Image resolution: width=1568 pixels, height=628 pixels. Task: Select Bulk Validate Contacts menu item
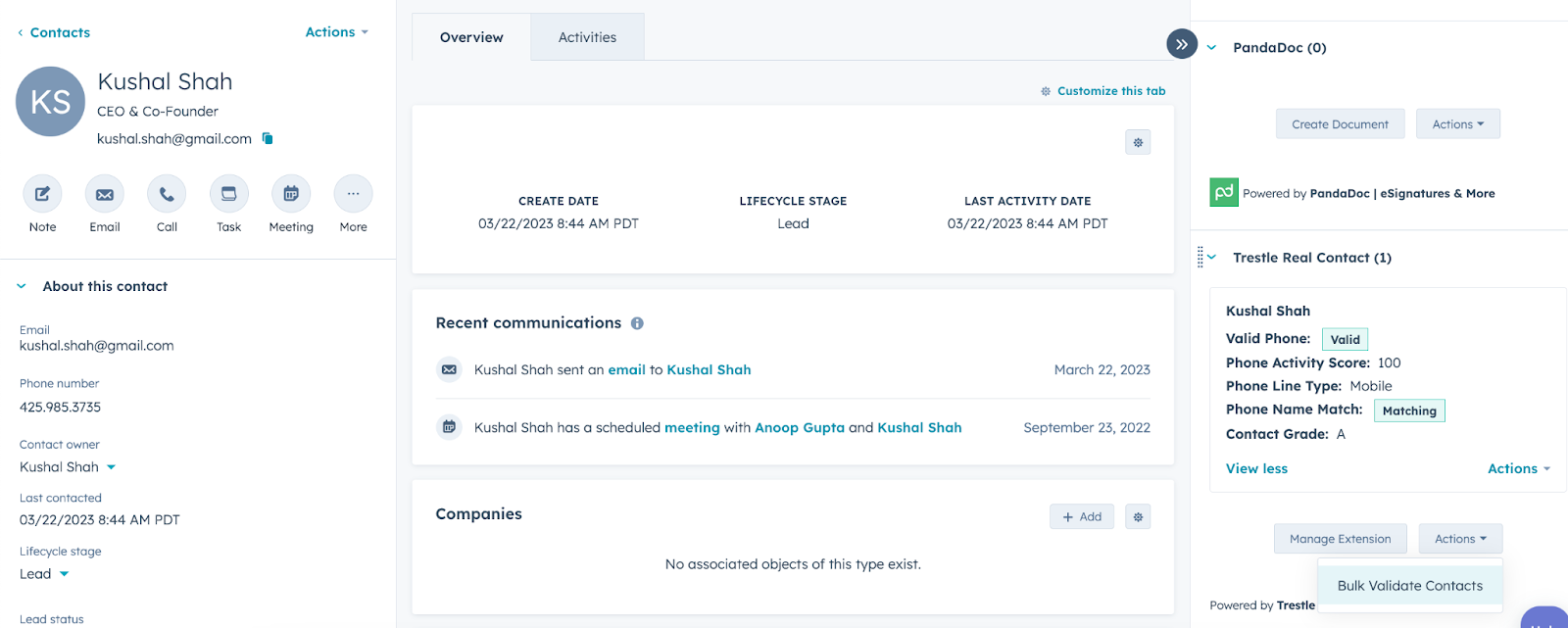click(x=1409, y=586)
